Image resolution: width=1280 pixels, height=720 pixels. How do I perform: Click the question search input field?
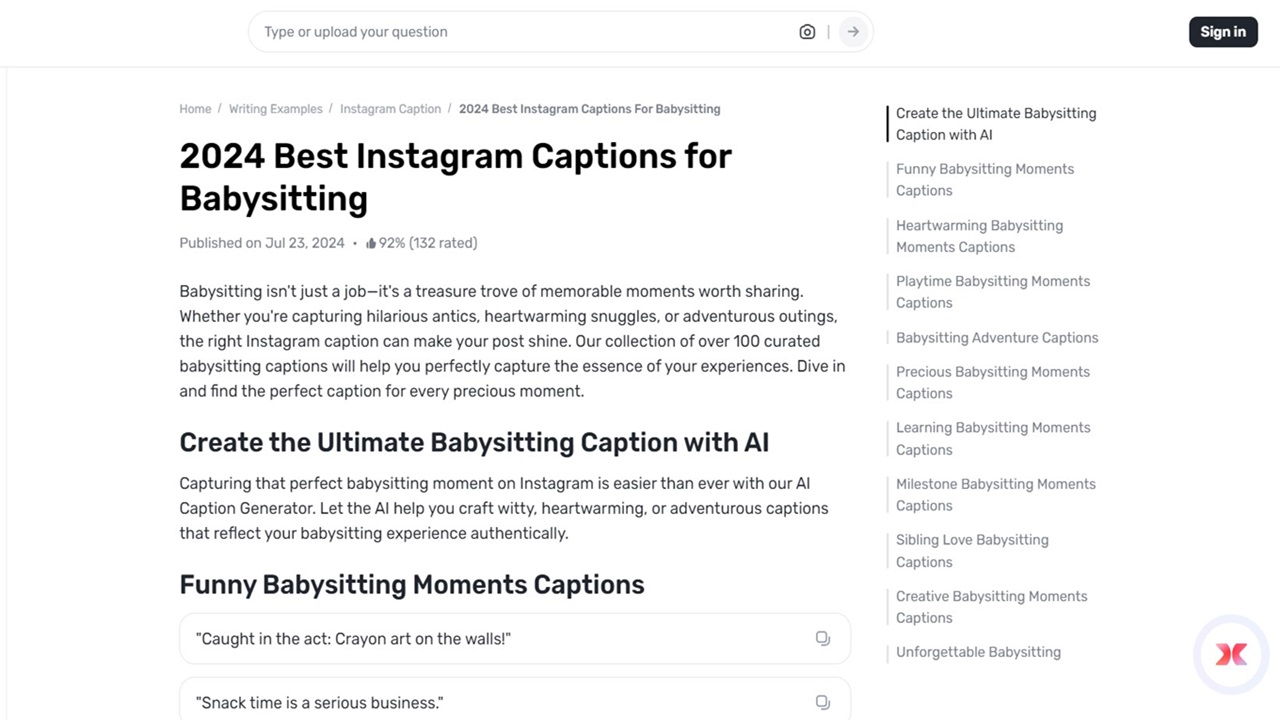(500, 31)
